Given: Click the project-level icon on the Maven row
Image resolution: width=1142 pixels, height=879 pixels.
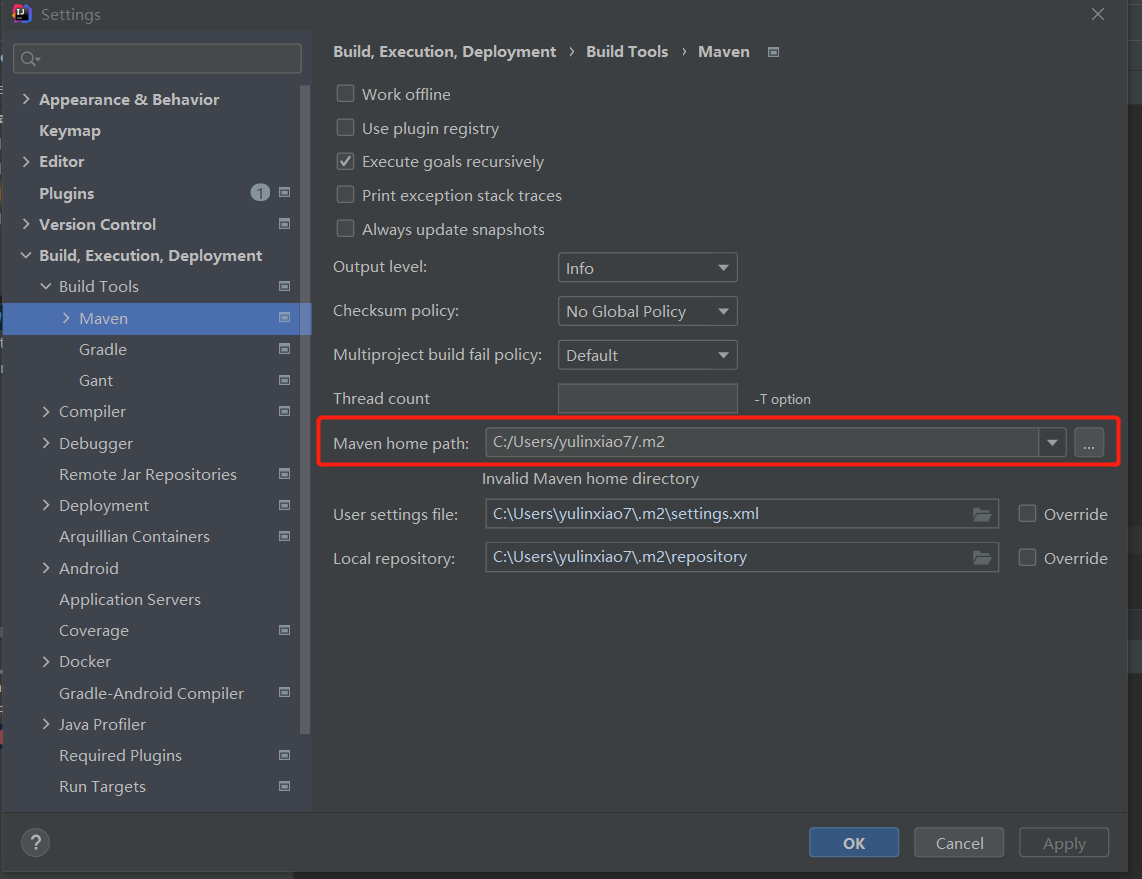Looking at the screenshot, I should point(285,318).
